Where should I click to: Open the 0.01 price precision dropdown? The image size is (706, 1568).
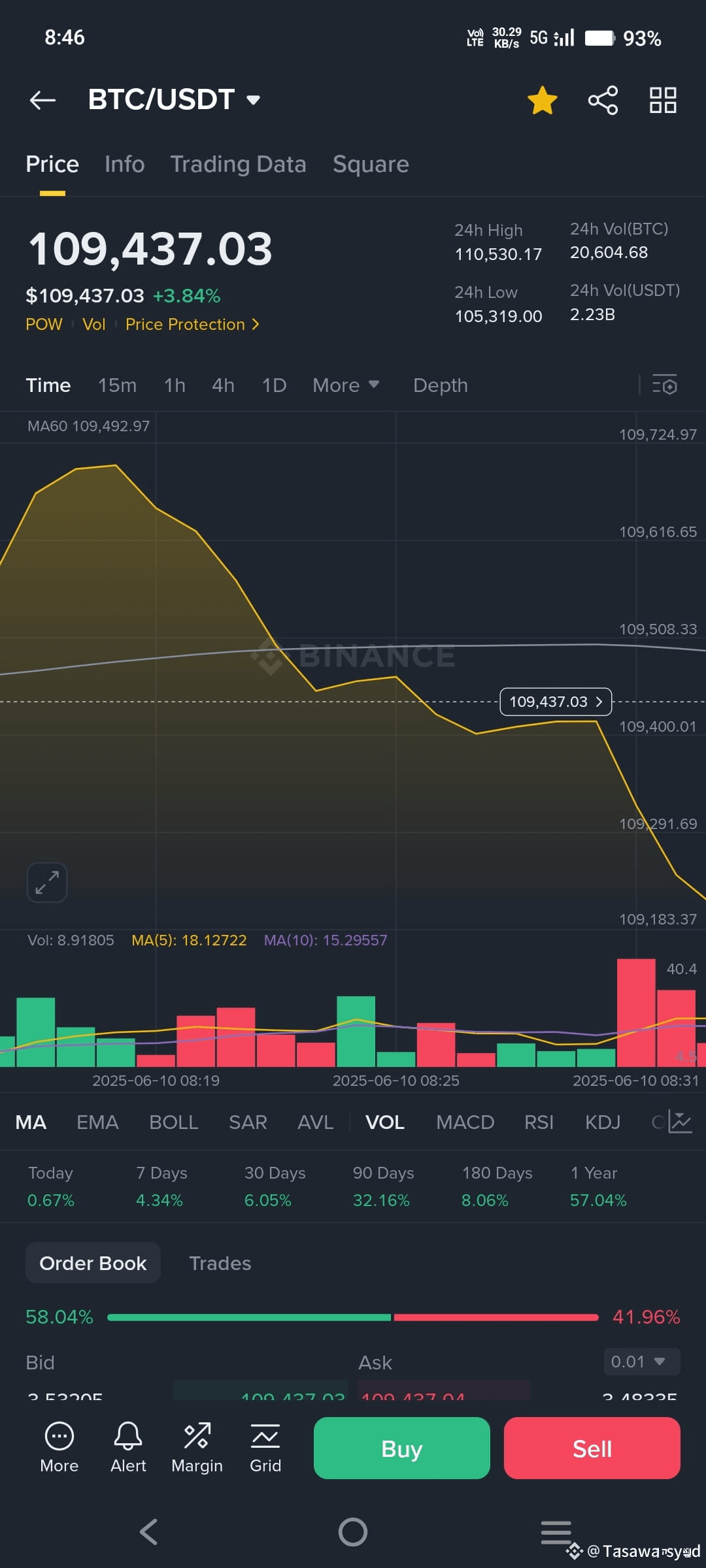tap(641, 1362)
